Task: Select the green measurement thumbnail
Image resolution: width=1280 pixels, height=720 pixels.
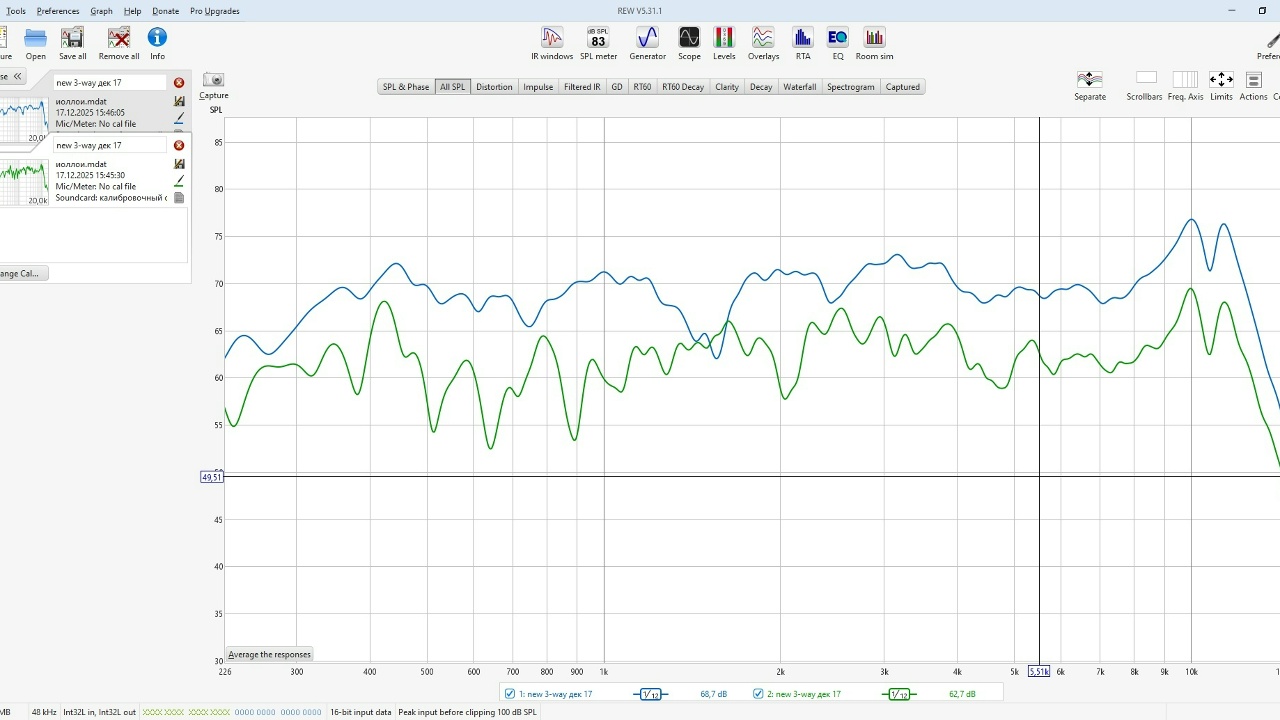Action: (x=23, y=183)
